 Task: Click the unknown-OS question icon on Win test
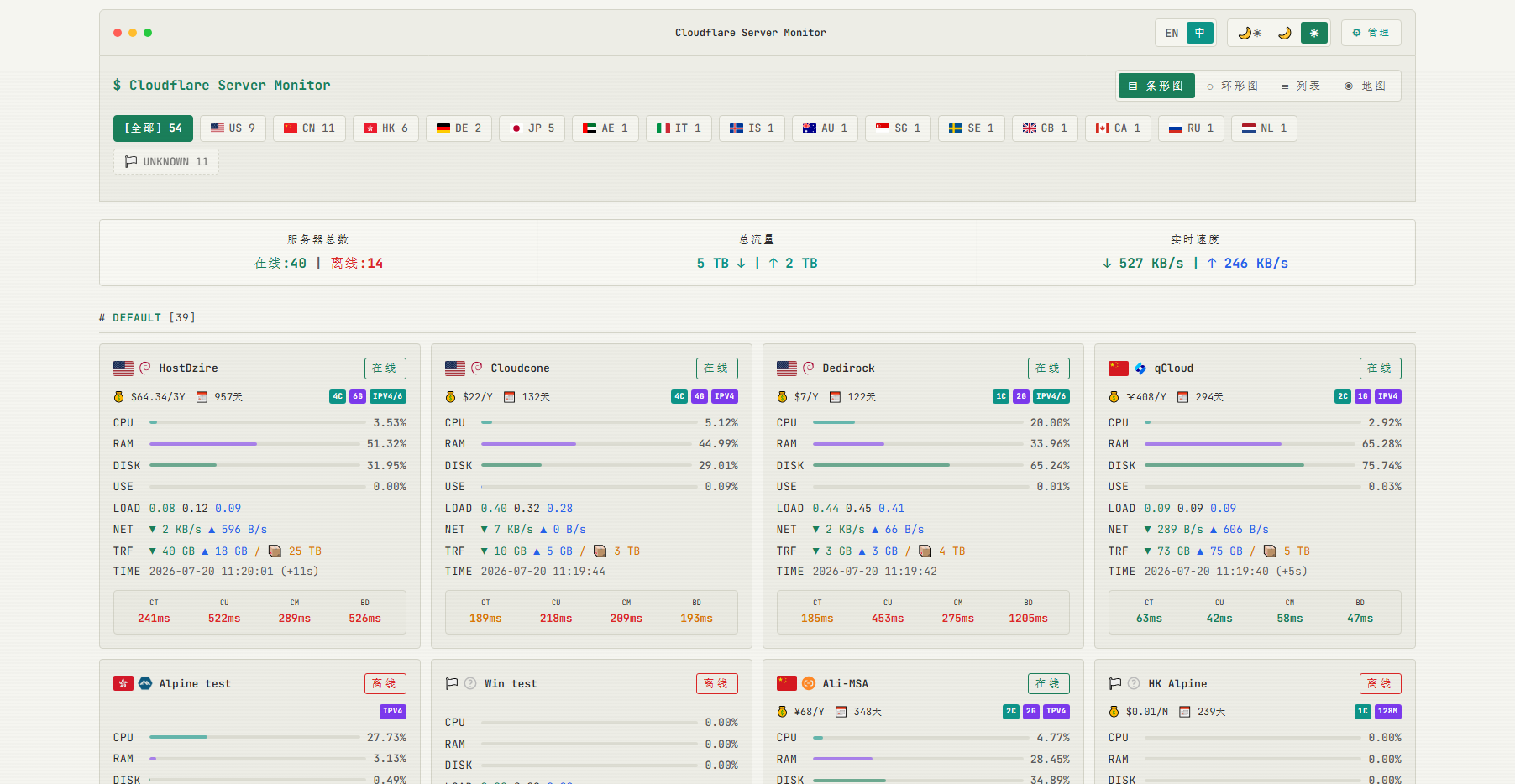pyautogui.click(x=470, y=683)
